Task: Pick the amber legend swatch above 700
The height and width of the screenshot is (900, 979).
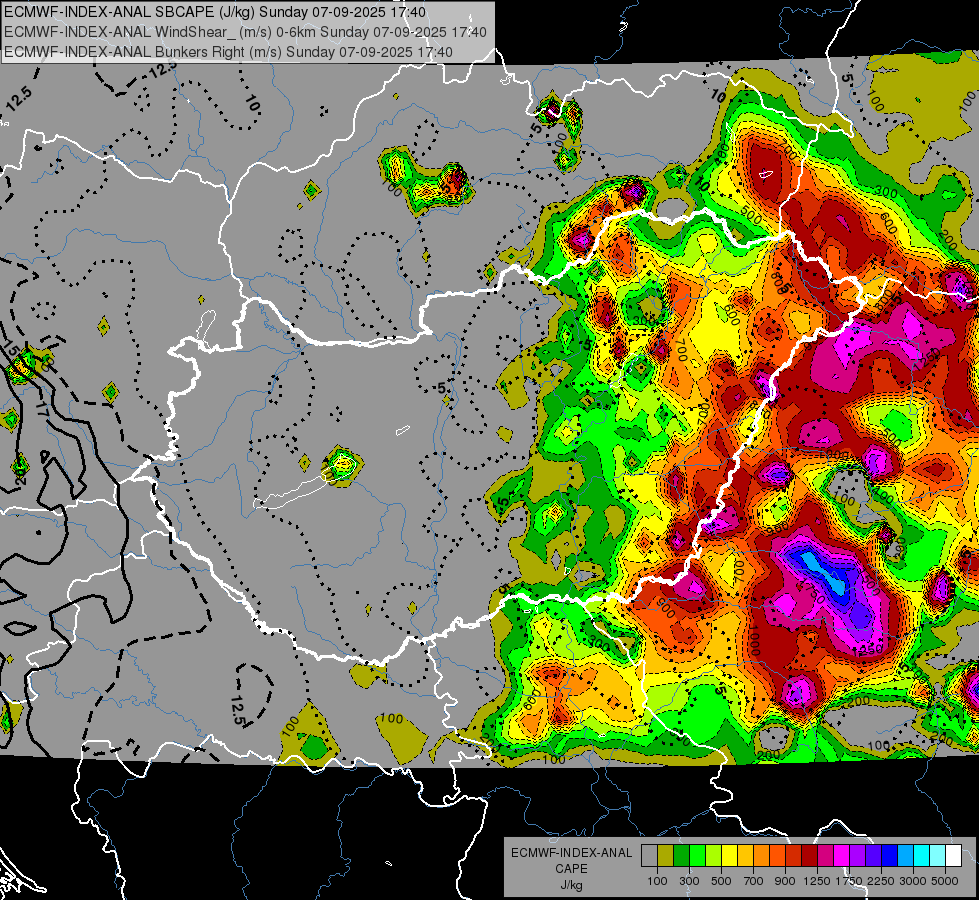Action: 745,855
